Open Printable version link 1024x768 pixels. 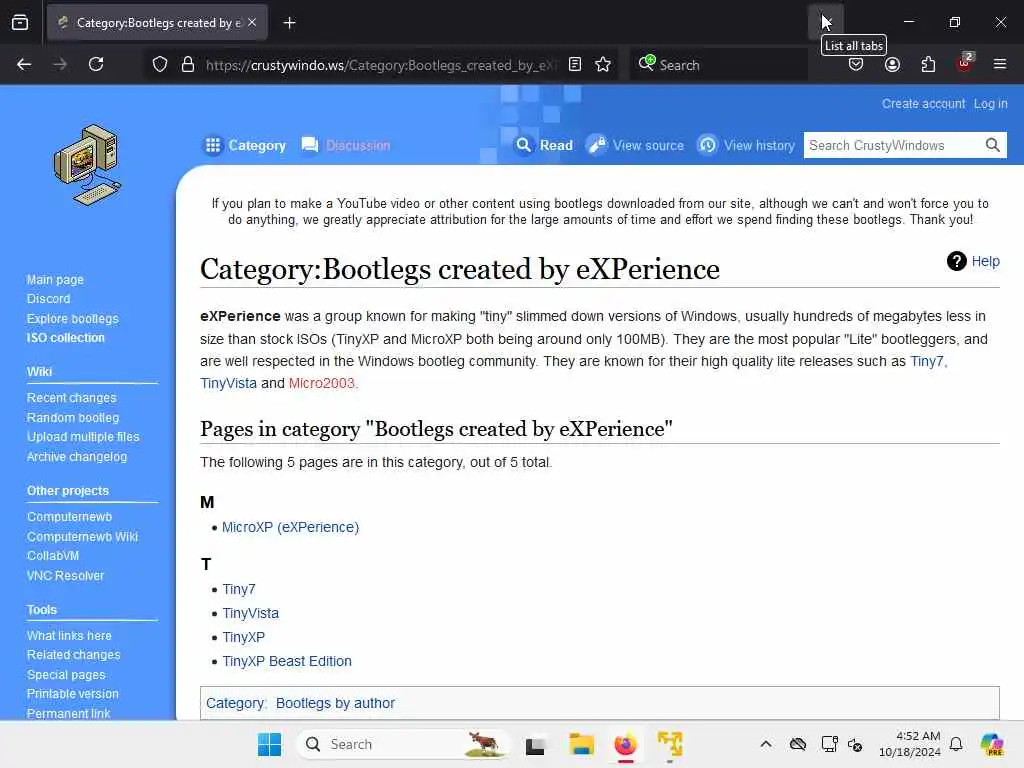coord(72,694)
